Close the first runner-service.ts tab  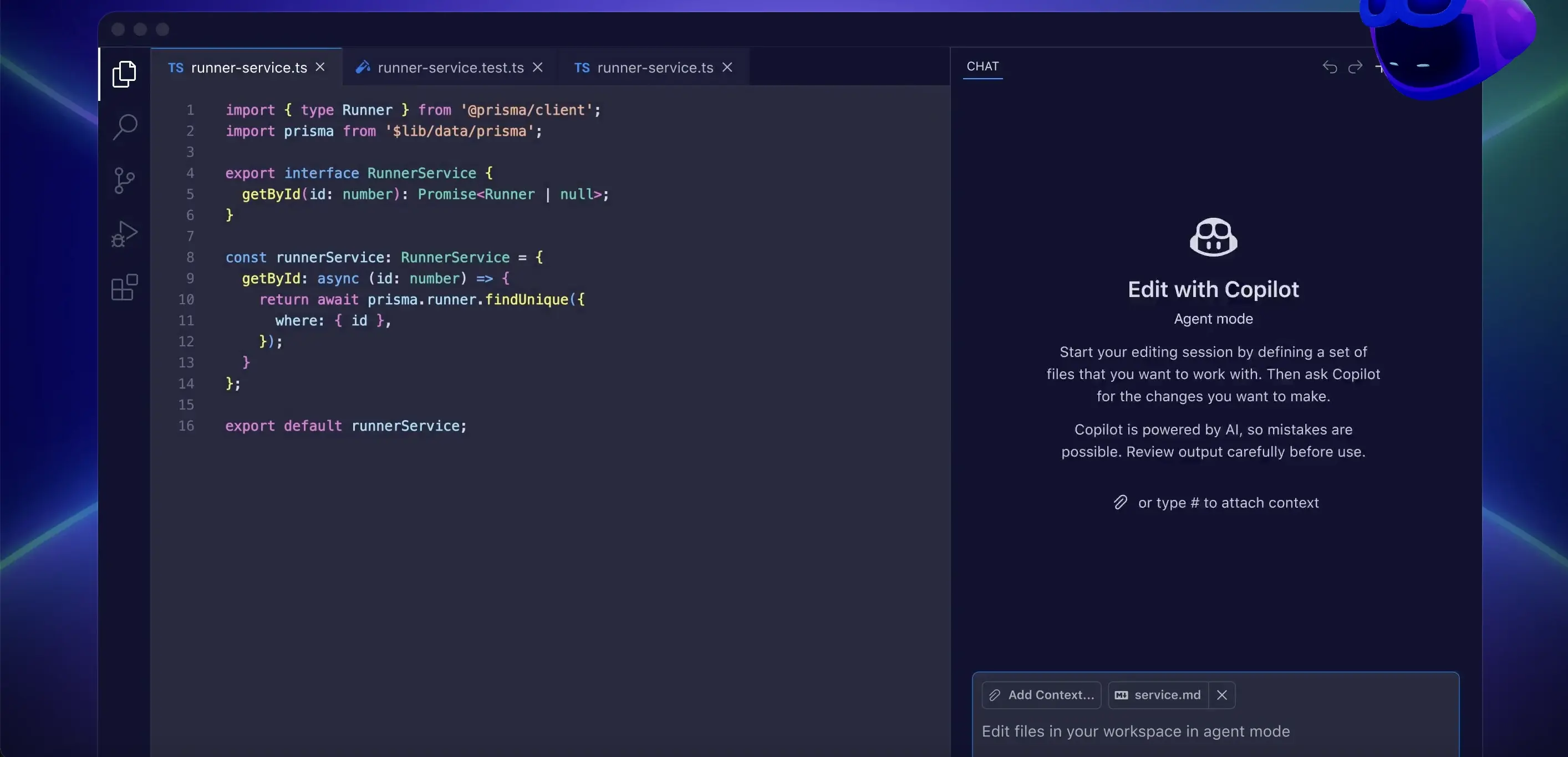click(320, 67)
